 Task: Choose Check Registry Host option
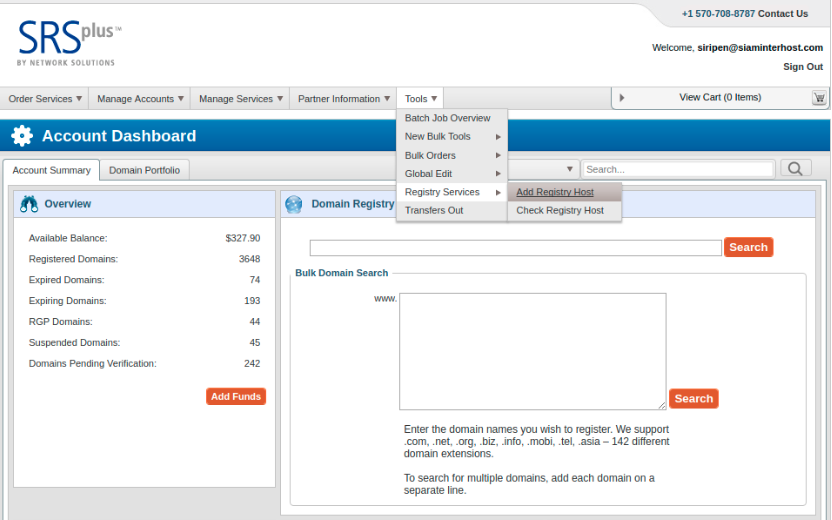559,211
